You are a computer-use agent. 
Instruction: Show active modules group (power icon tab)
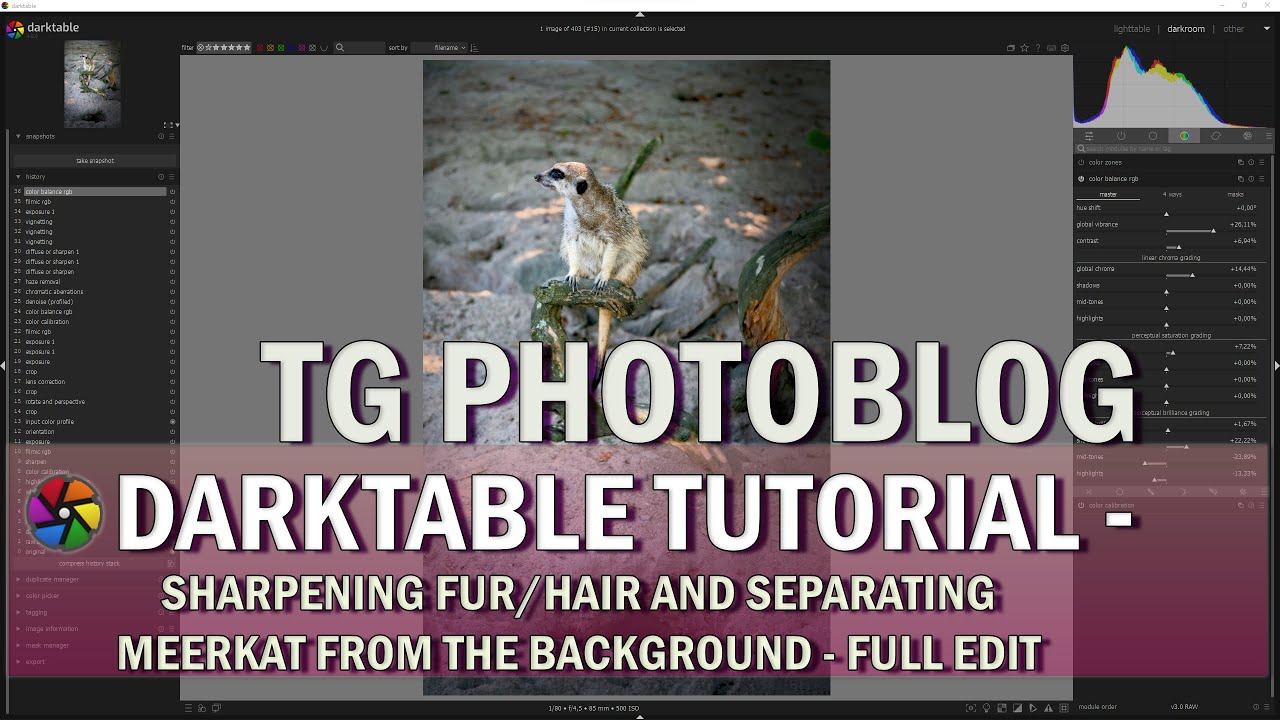tap(1121, 136)
